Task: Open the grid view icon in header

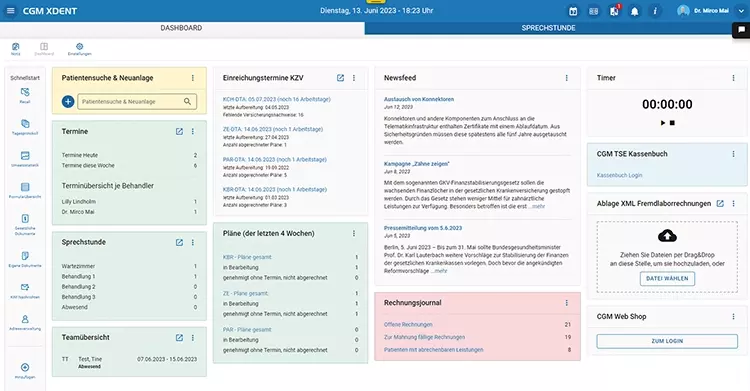Action: pyautogui.click(x=594, y=11)
